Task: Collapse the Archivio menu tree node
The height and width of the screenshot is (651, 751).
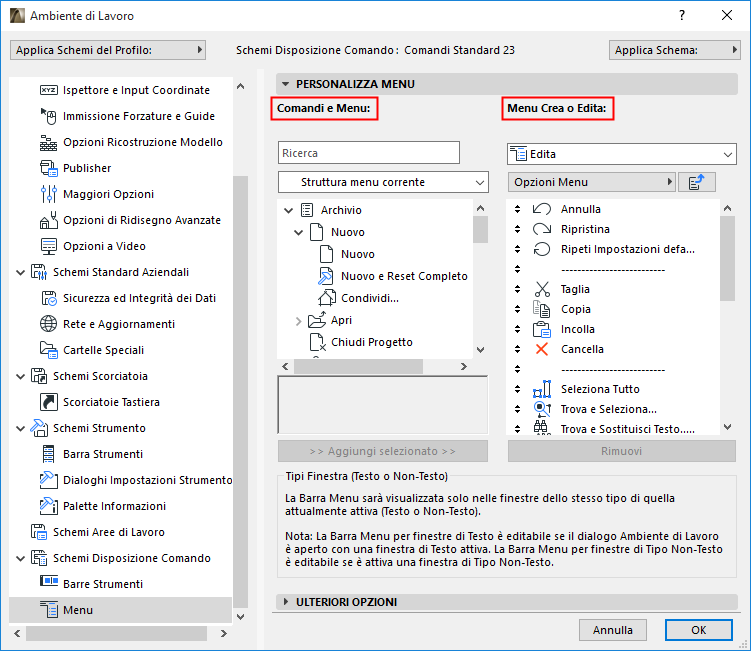Action: click(288, 210)
